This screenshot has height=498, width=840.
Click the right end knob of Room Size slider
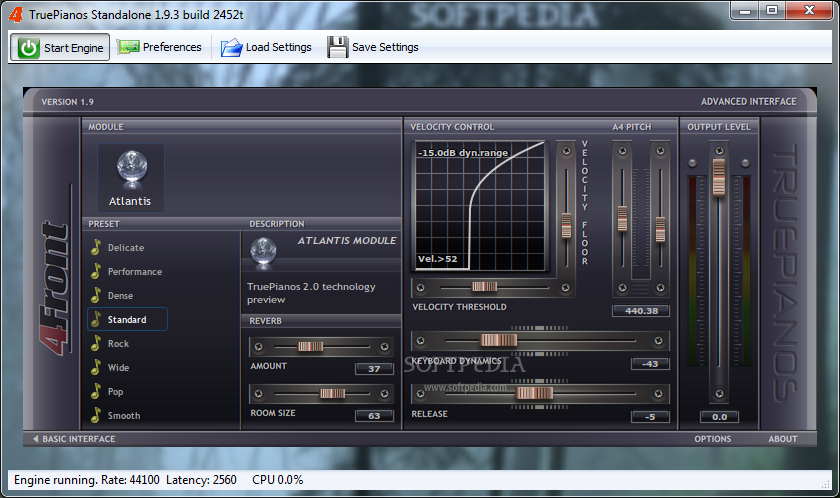point(384,394)
